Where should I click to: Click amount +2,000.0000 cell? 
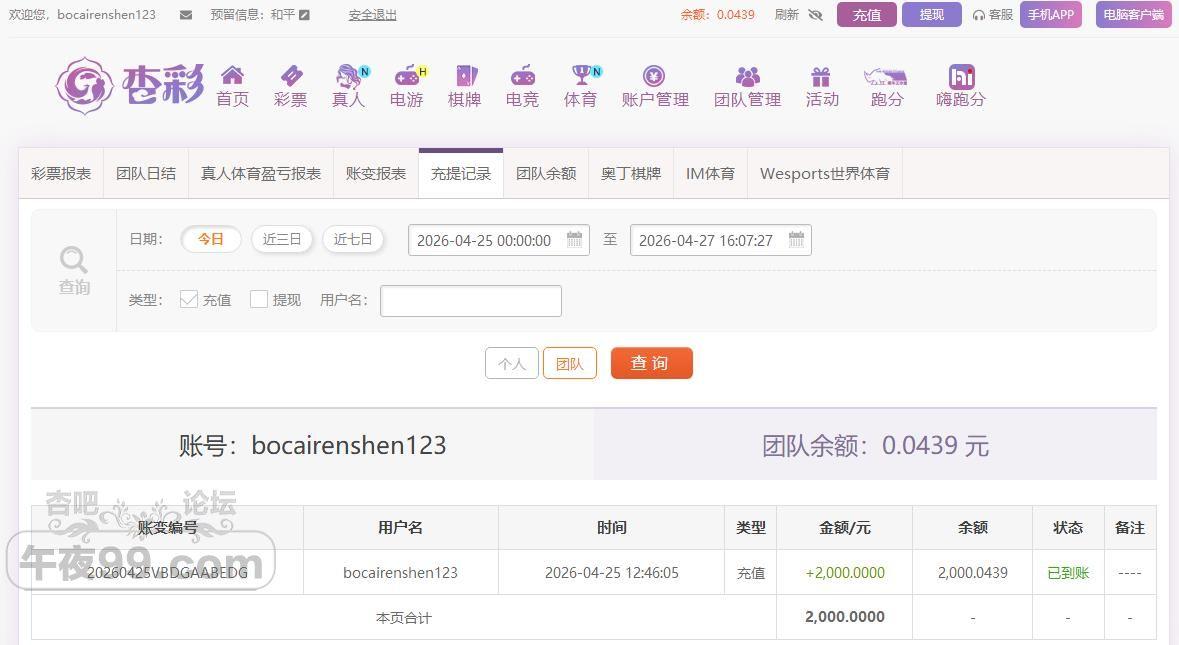844,573
